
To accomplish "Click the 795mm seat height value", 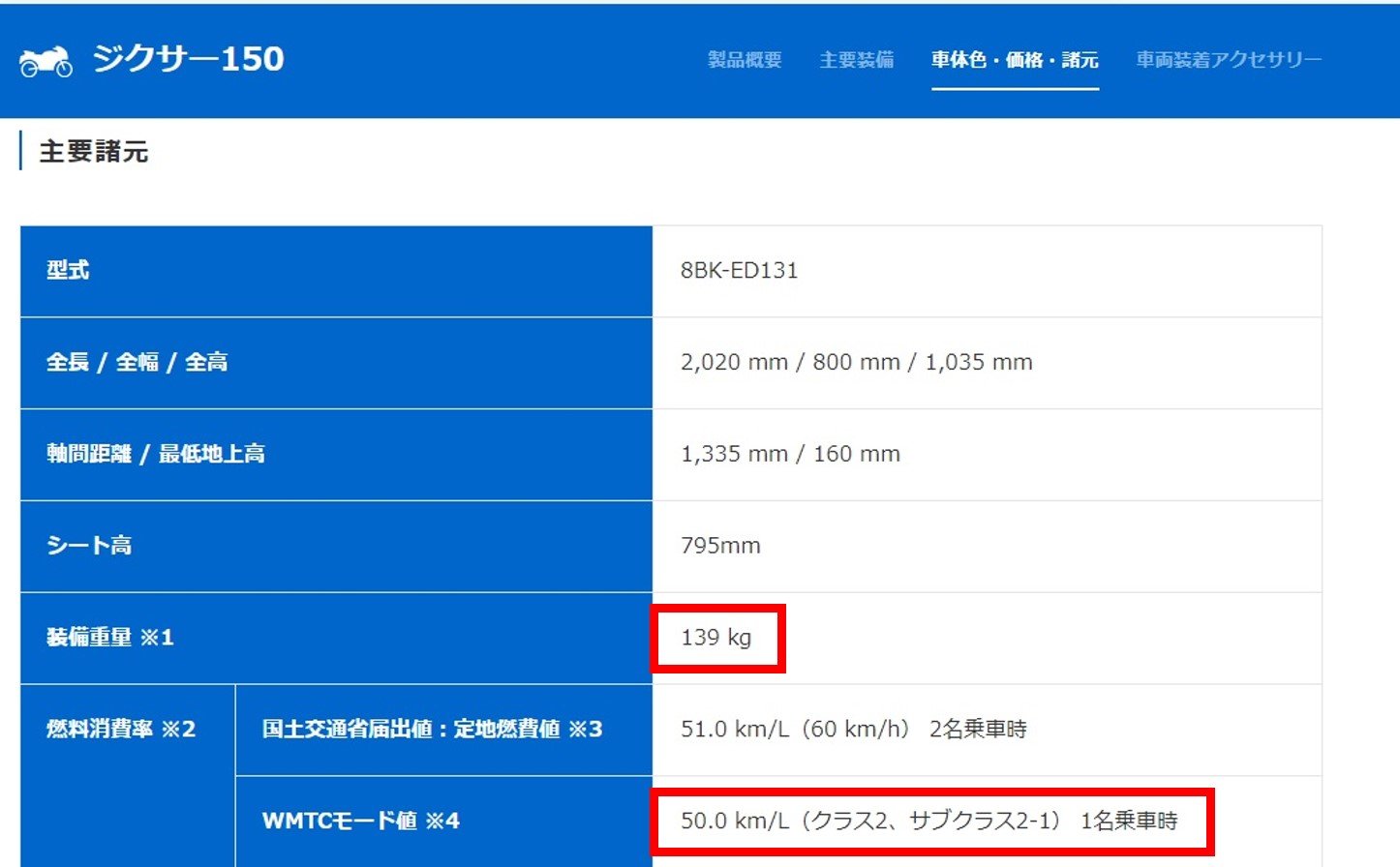I will pyautogui.click(x=720, y=546).
